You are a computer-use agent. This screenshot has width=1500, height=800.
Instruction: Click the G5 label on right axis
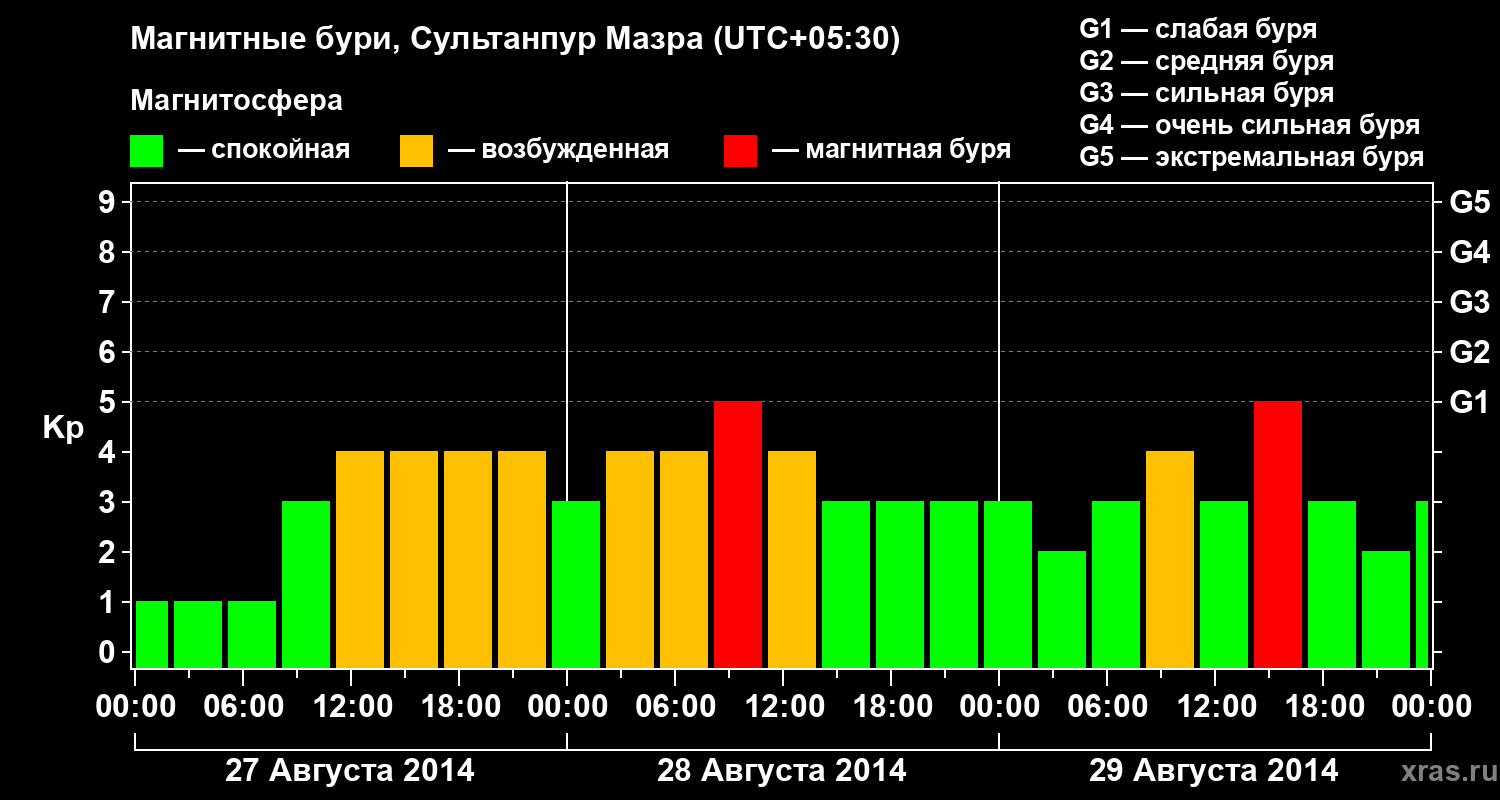1469,202
